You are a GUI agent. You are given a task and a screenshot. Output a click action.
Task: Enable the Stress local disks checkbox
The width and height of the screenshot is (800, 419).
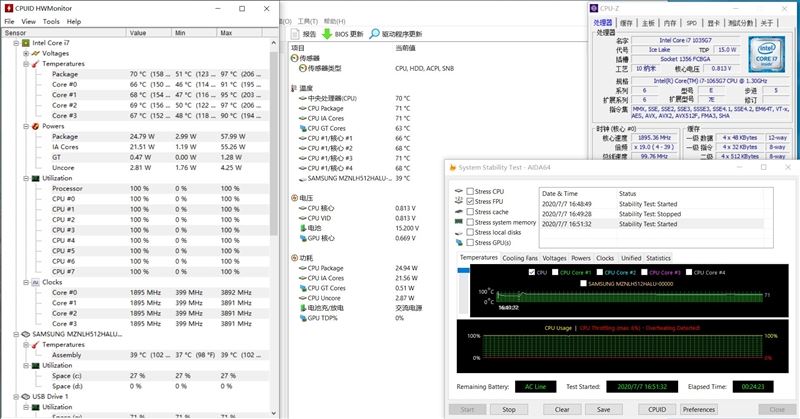(x=470, y=232)
